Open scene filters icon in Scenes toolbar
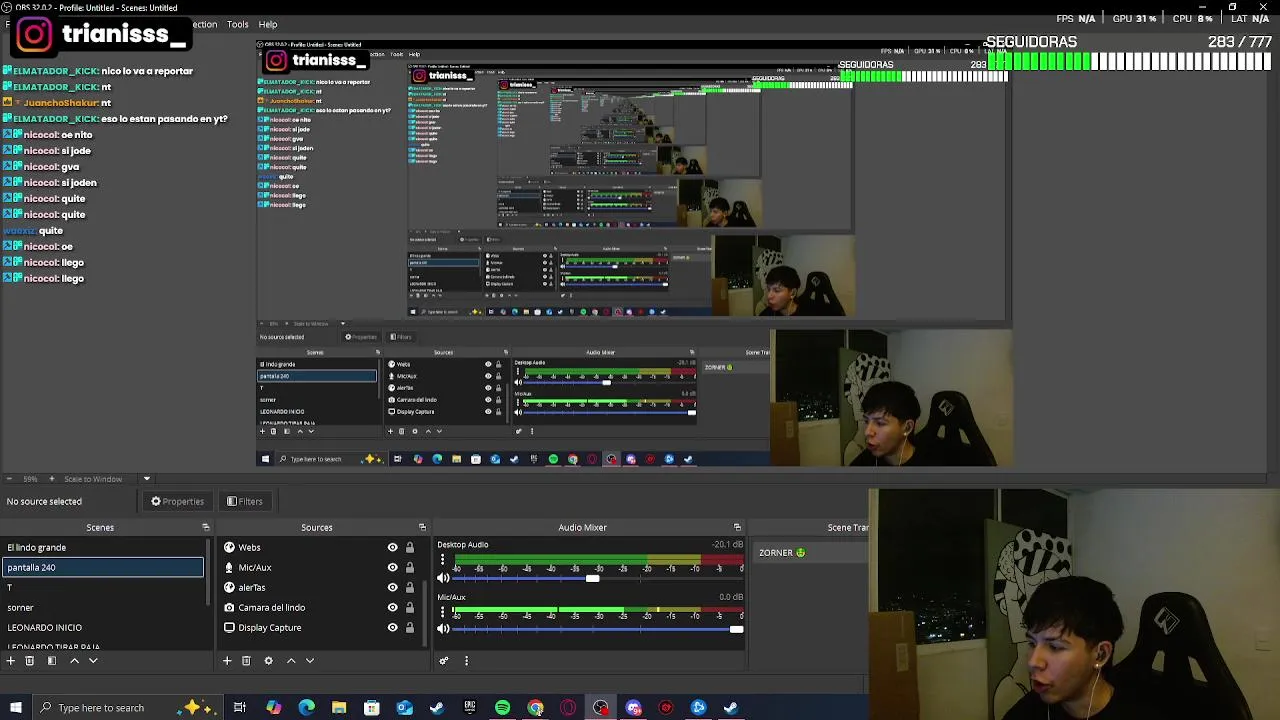1280x720 pixels. 51,661
